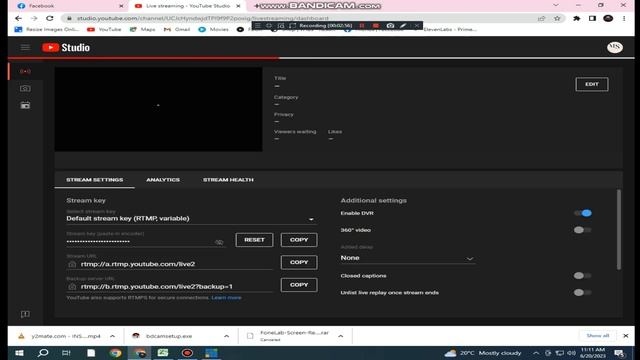Open the Maps bookmark
The width and height of the screenshot is (640, 360).
point(142,29)
